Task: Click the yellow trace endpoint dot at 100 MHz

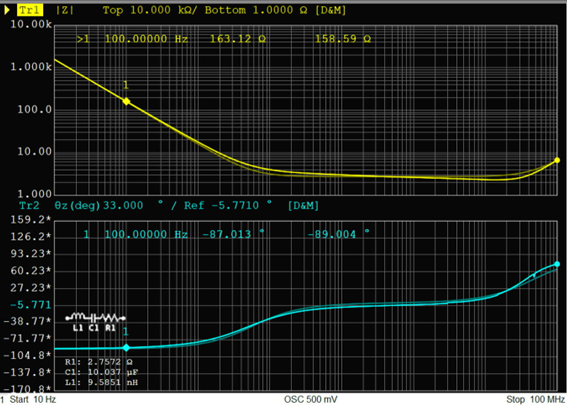Action: pos(557,160)
